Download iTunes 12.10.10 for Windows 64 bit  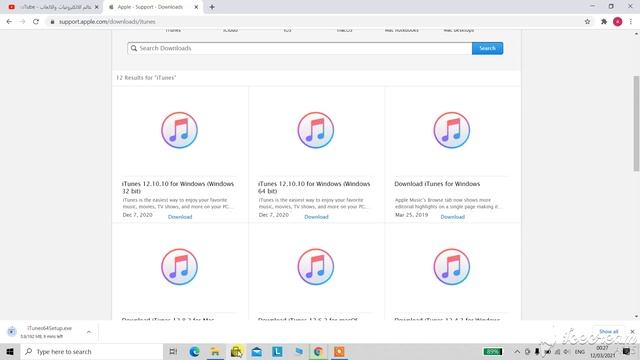316,217
